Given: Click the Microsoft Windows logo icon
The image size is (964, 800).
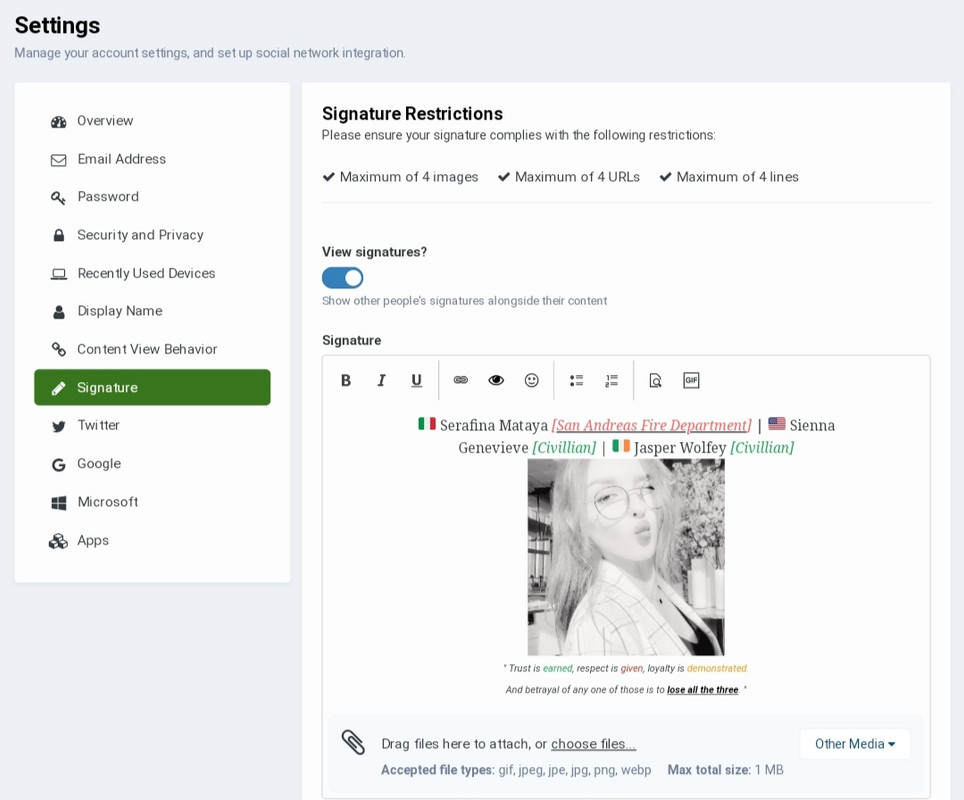Looking at the screenshot, I should tap(58, 503).
